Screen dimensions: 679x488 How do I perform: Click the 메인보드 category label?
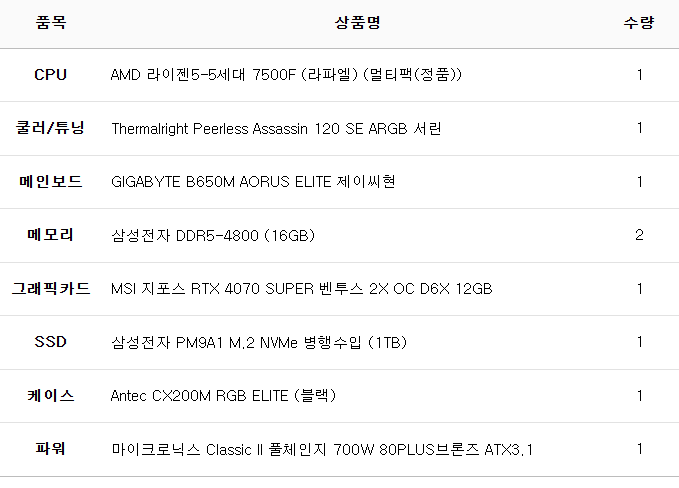point(50,182)
